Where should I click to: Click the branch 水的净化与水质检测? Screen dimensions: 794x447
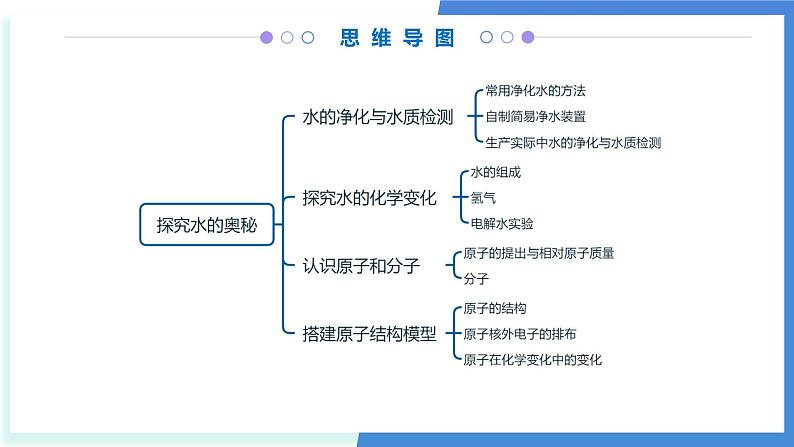[378, 117]
